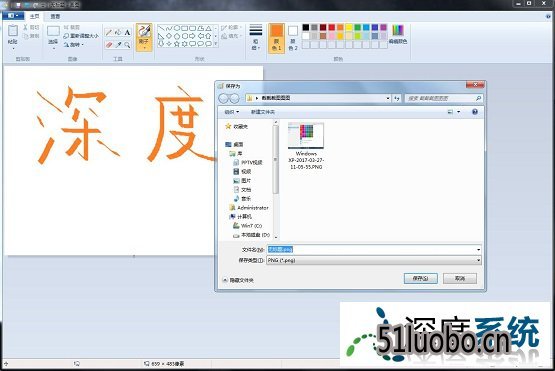Select Color 2 swatch button
Image resolution: width=555 pixels, height=371 pixels.
point(293,38)
